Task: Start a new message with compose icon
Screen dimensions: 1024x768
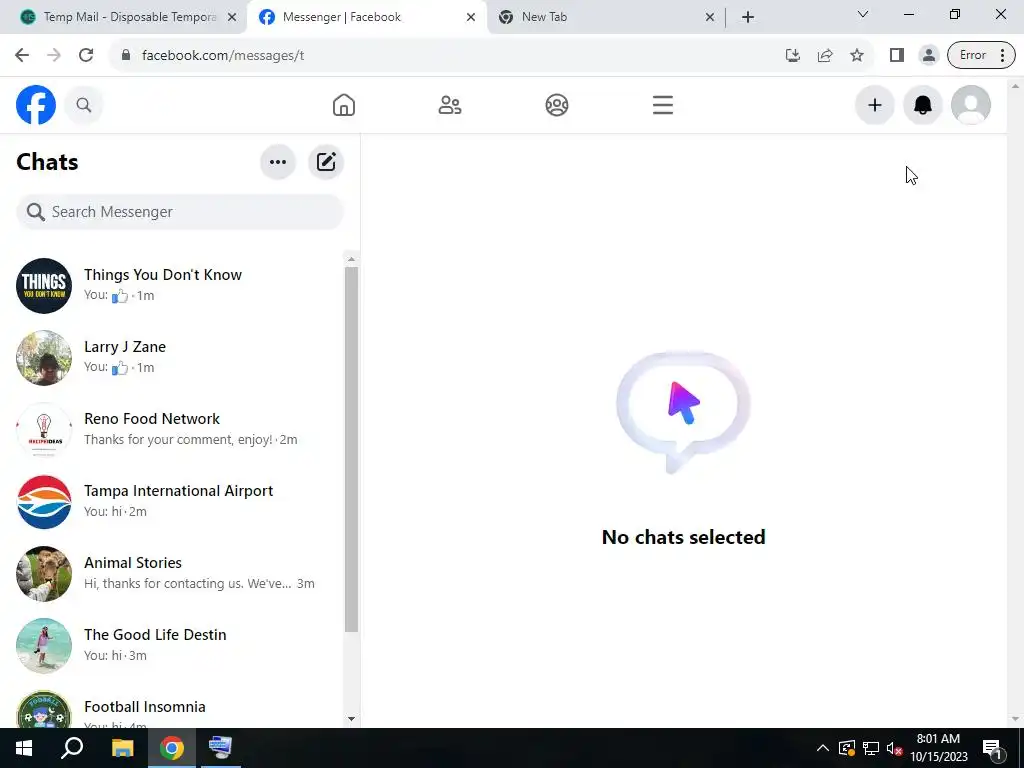Action: [x=326, y=162]
